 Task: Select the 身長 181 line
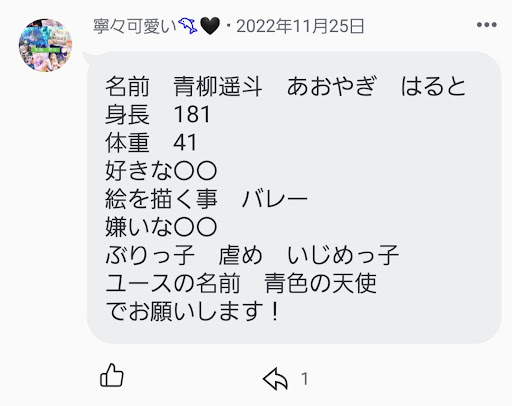pos(158,114)
